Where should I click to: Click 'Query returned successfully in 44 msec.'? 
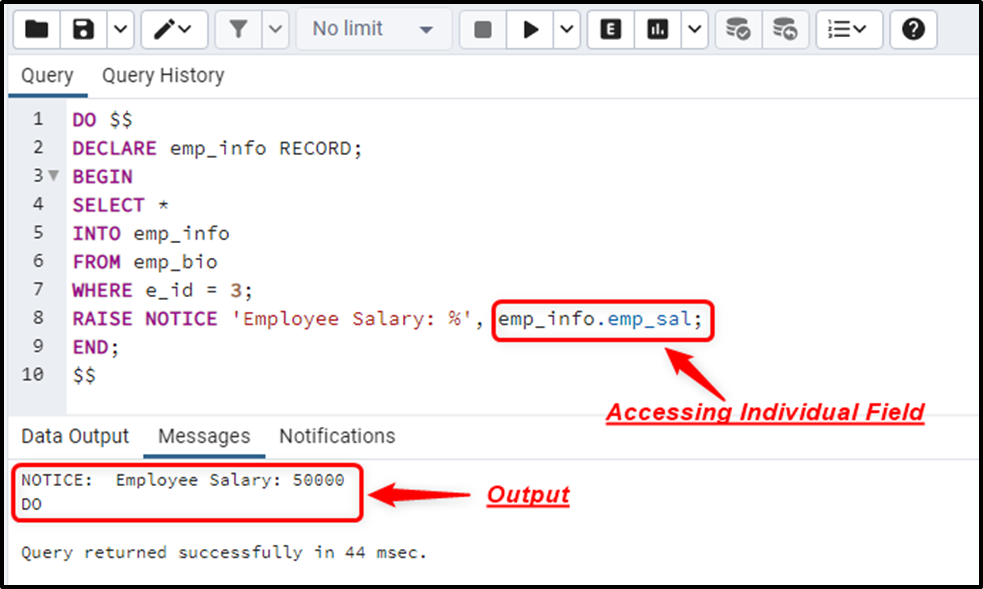pyautogui.click(x=224, y=552)
